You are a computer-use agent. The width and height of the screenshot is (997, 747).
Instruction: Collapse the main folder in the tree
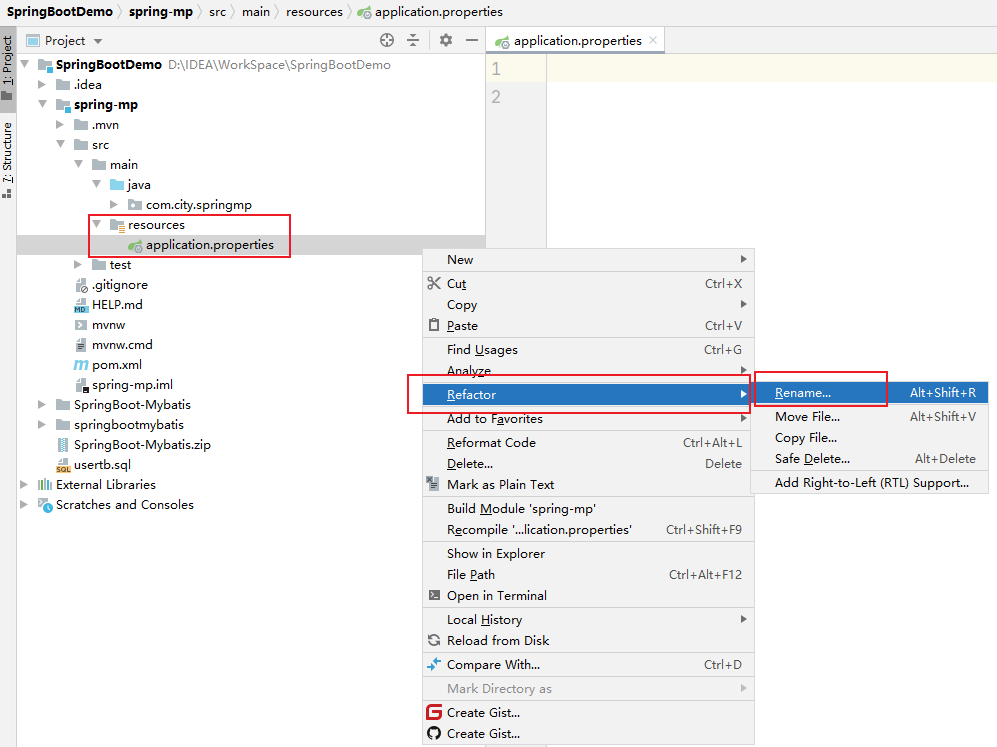(x=78, y=164)
